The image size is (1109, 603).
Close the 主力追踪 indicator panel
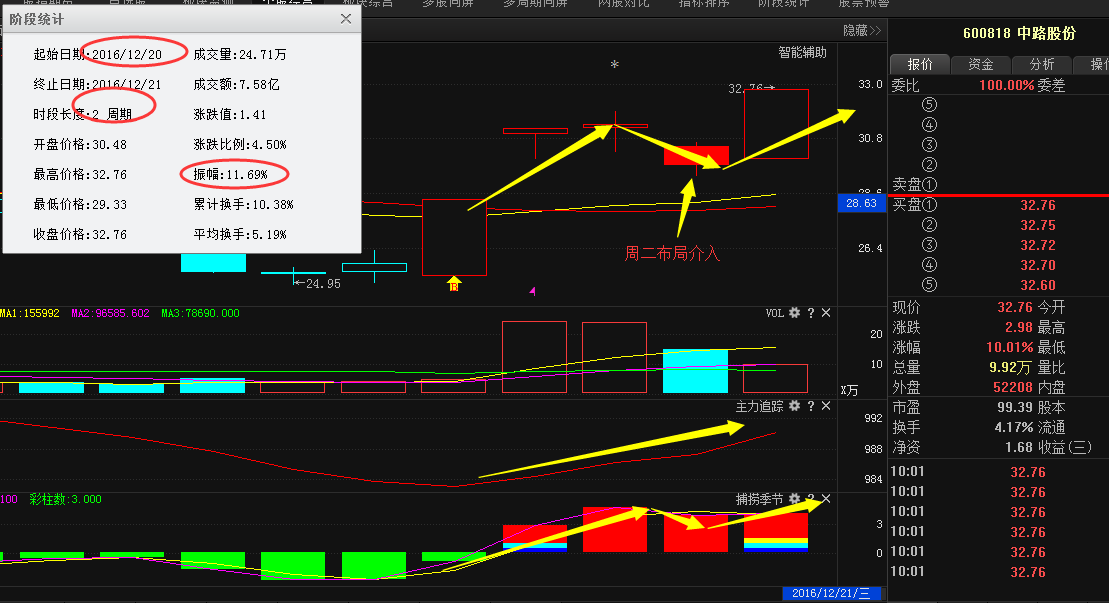point(826,406)
